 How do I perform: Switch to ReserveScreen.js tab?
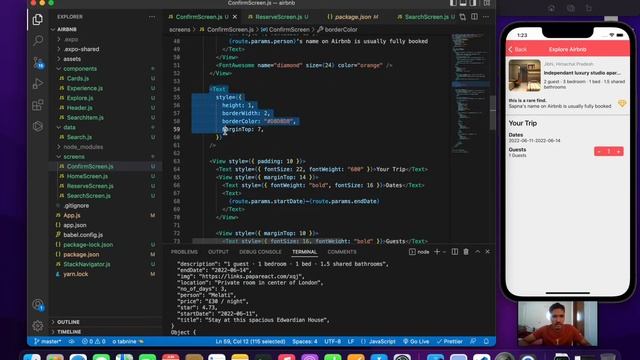(x=278, y=17)
